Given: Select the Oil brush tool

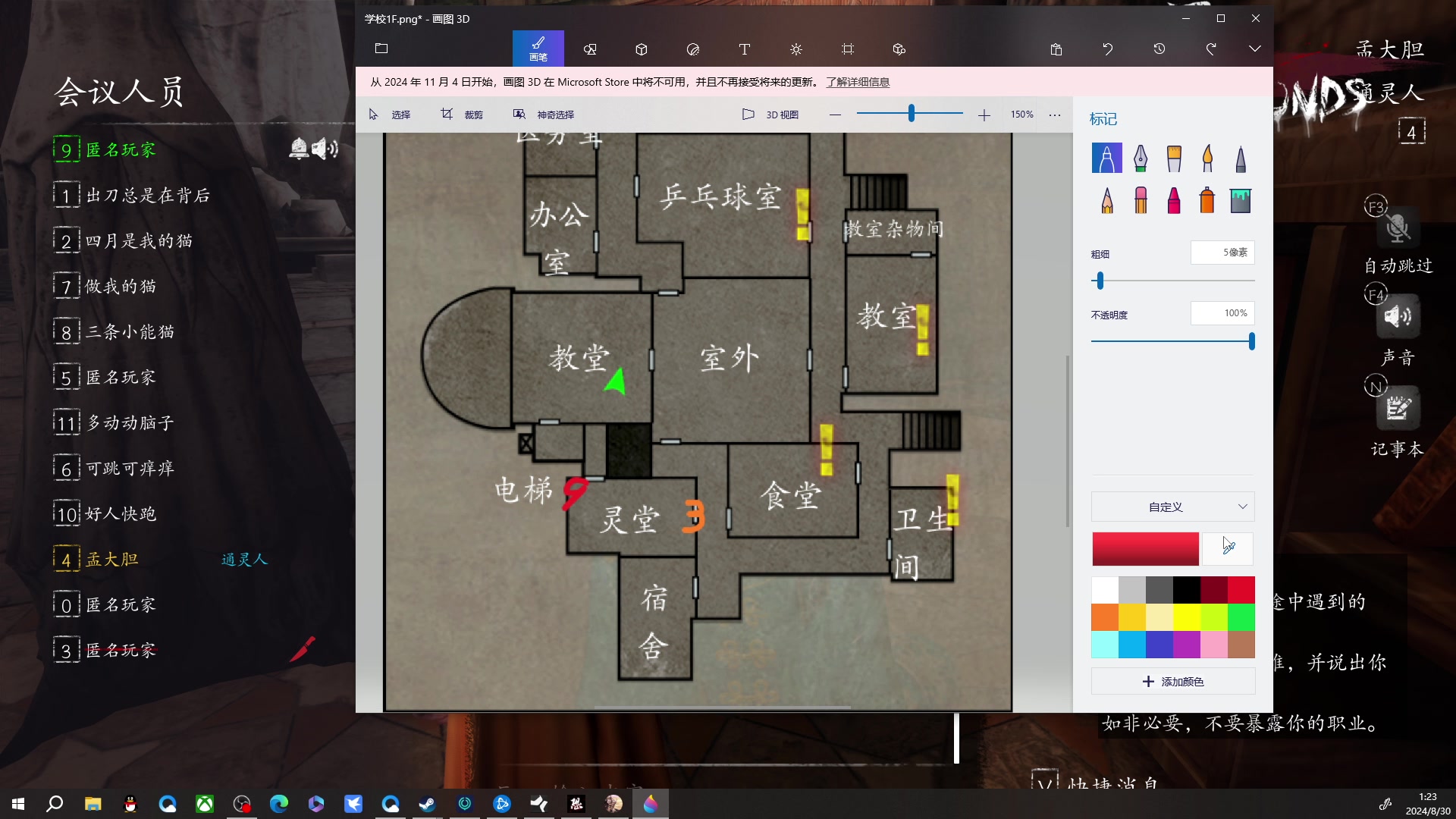Looking at the screenshot, I should tap(1174, 158).
